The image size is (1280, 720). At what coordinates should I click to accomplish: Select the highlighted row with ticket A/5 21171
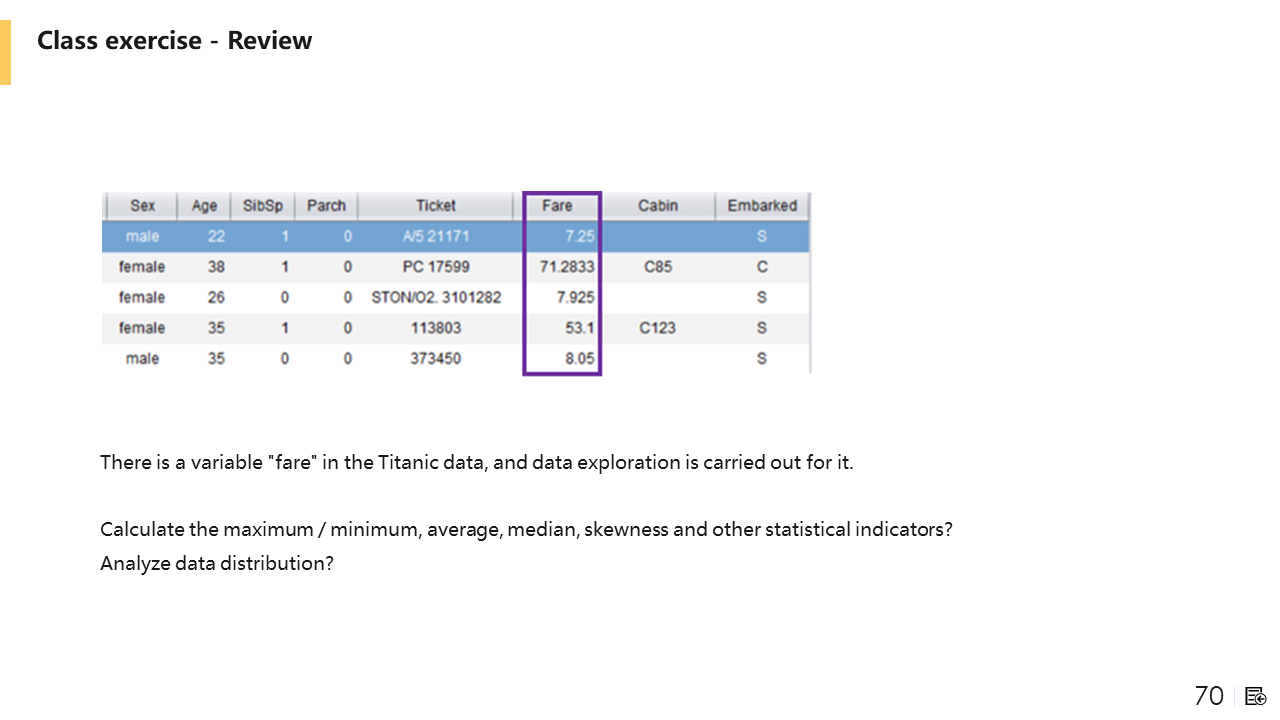pos(436,237)
